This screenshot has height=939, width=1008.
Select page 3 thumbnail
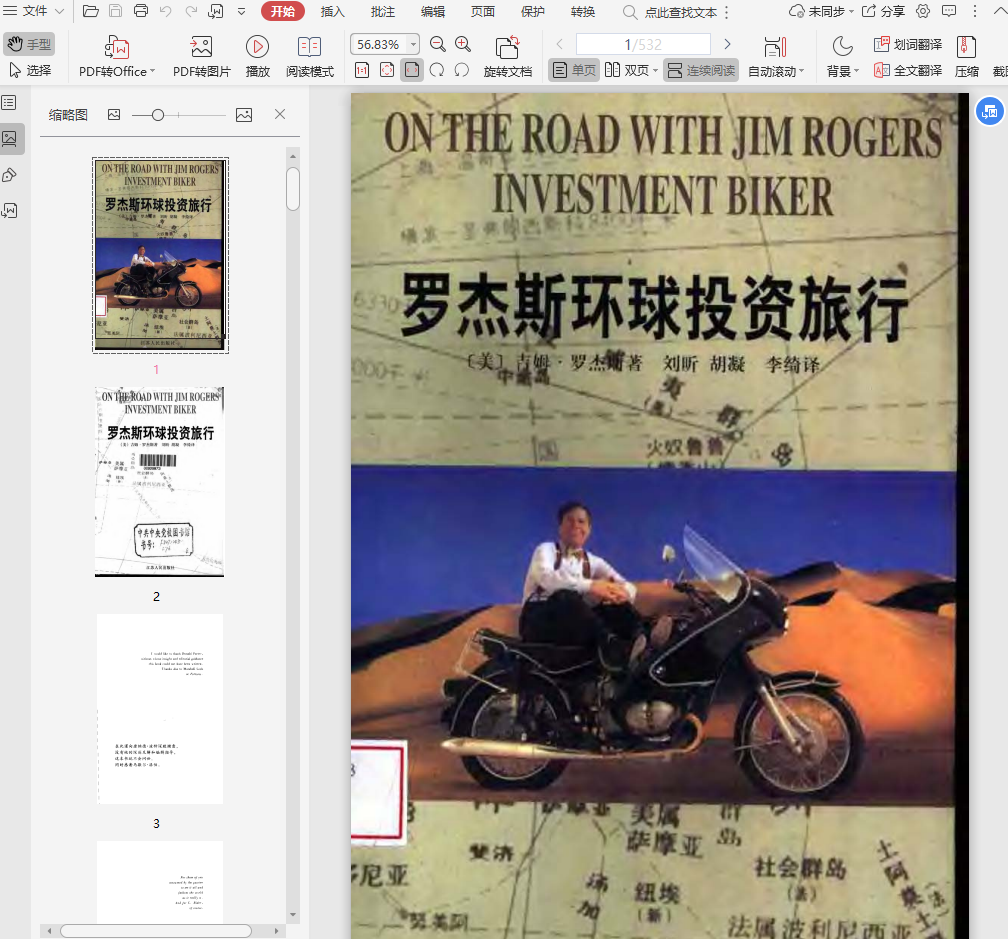tap(160, 709)
